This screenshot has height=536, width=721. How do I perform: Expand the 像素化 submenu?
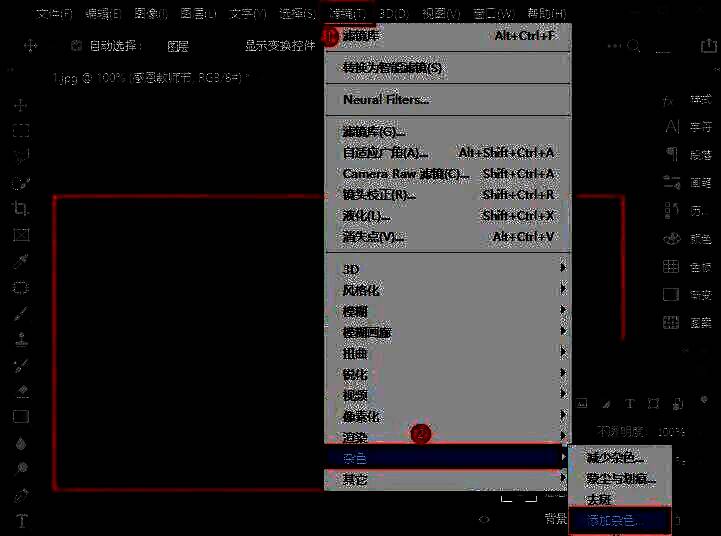coord(448,417)
